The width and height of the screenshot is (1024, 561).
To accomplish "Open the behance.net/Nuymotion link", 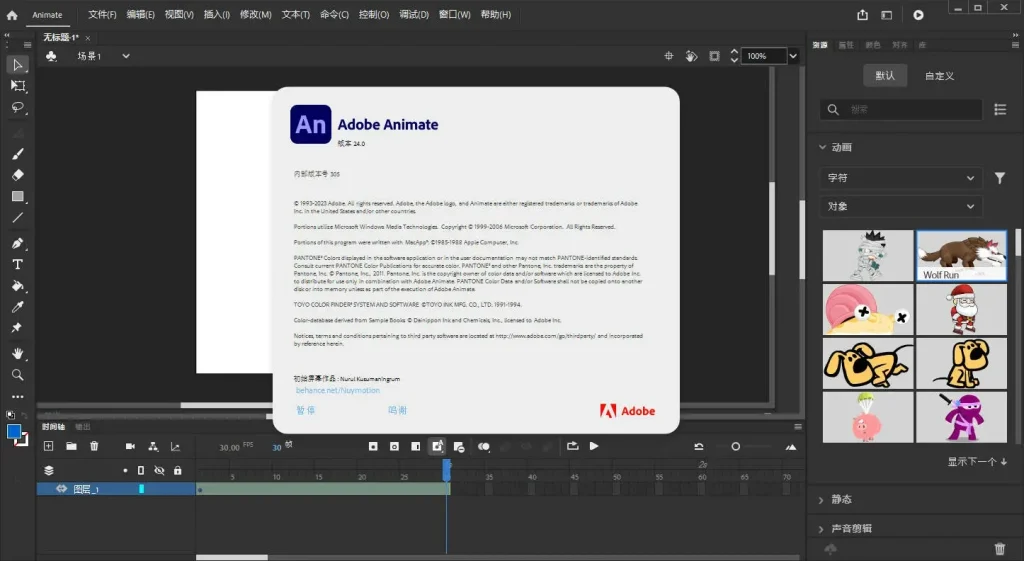I will [x=338, y=390].
